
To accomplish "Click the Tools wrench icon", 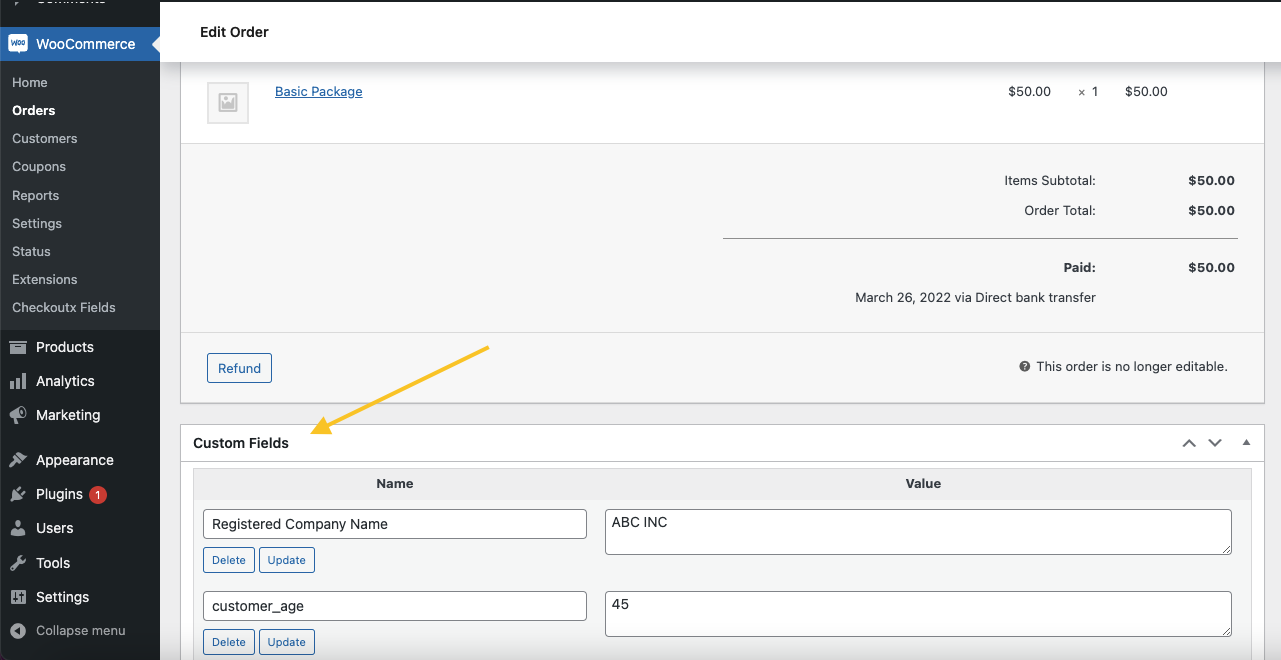I will [x=18, y=563].
